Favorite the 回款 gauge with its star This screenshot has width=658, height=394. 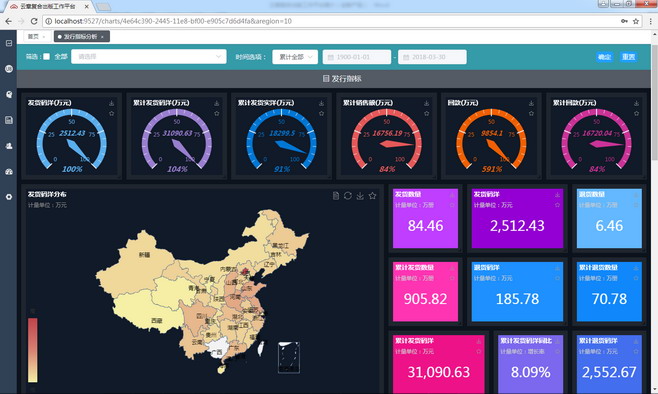pyautogui.click(x=531, y=113)
